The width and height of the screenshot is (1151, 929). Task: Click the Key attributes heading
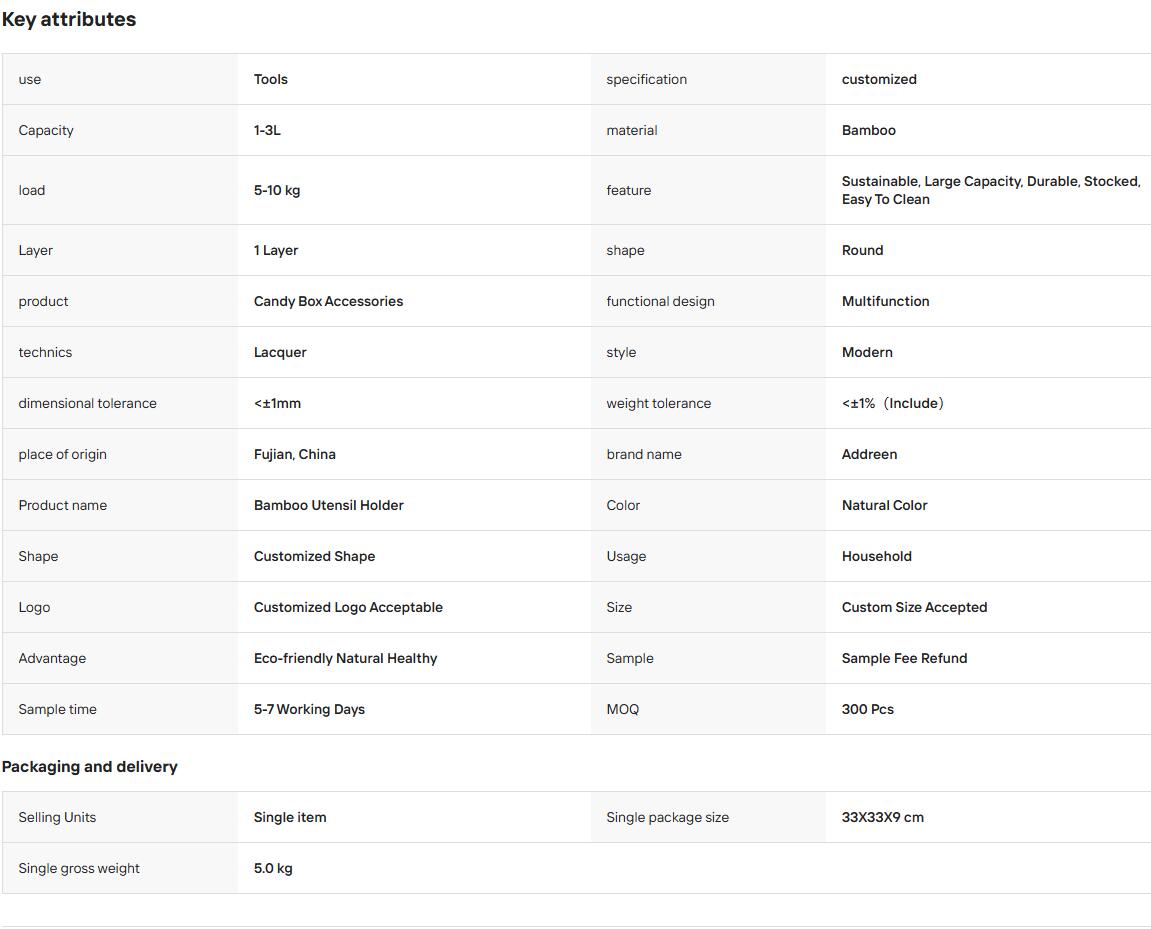coord(69,19)
